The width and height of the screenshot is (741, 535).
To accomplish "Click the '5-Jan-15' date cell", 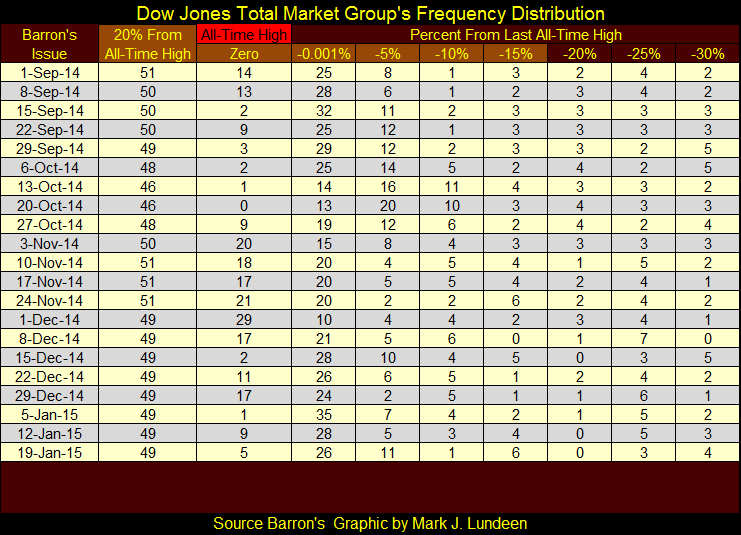I will click(50, 414).
